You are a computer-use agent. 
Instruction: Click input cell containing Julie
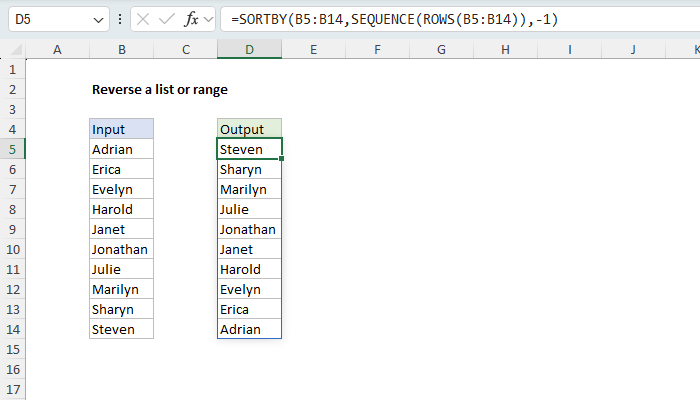coord(121,269)
